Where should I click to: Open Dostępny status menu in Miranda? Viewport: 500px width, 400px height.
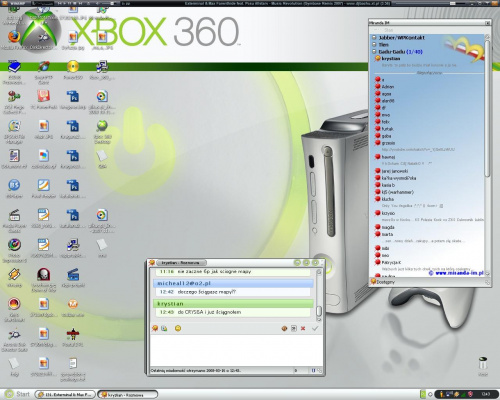[x=383, y=282]
